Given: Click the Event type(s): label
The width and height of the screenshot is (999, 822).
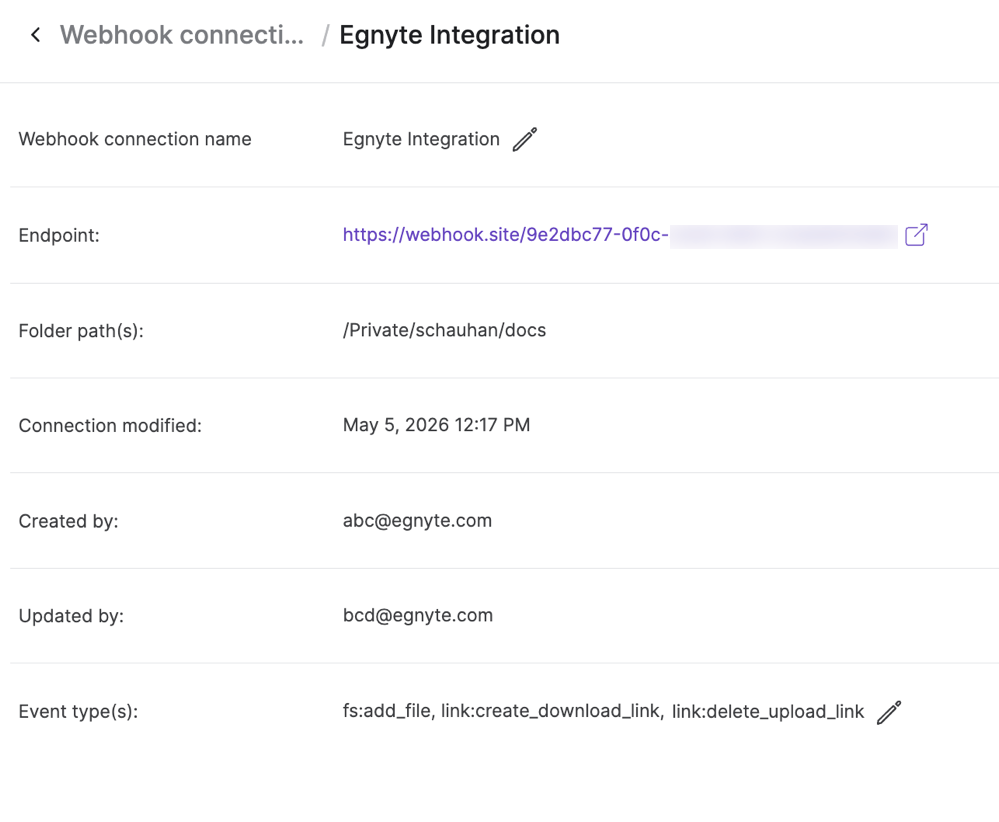Looking at the screenshot, I should point(78,712).
